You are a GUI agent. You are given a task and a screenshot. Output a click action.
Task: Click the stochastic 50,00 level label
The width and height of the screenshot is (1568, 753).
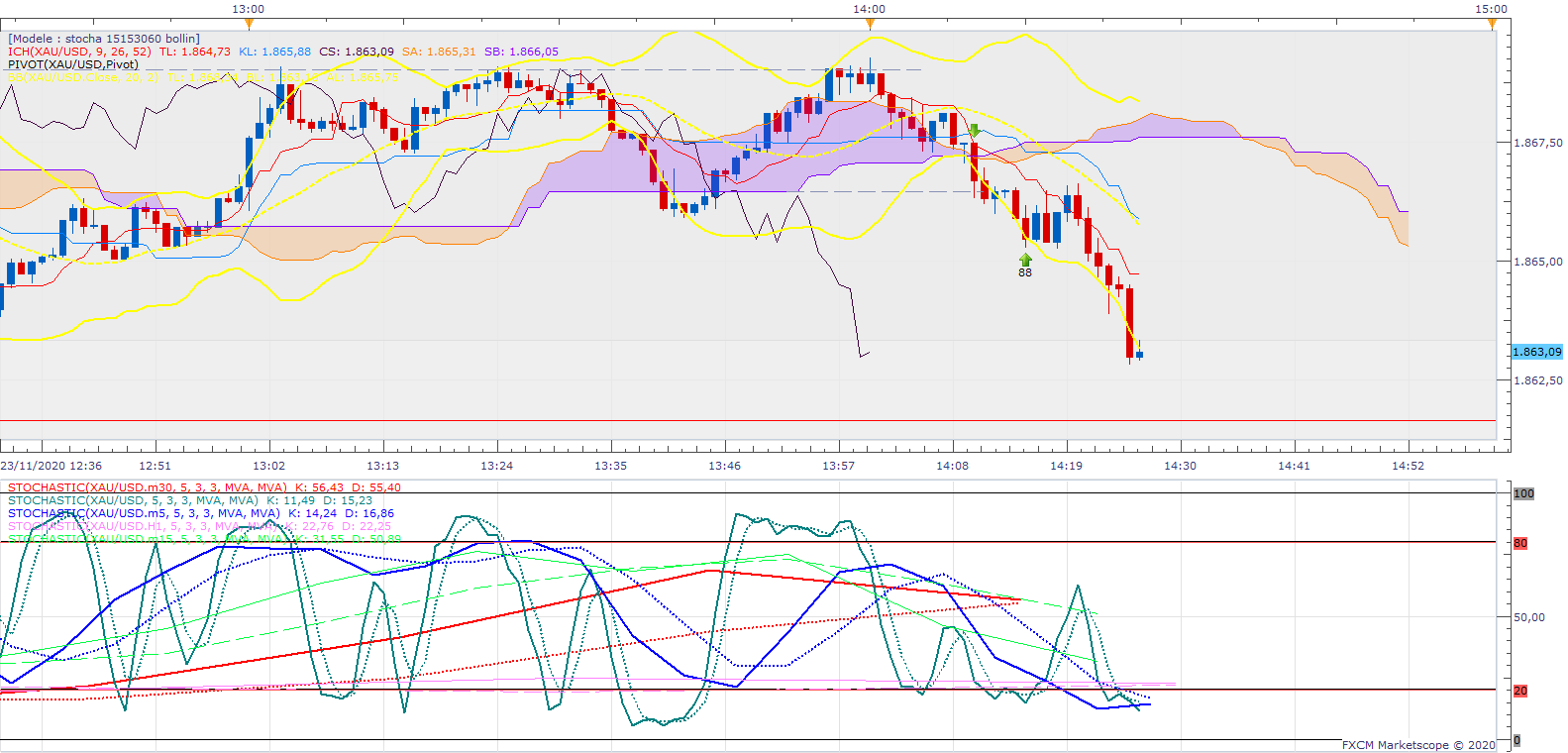point(1529,616)
